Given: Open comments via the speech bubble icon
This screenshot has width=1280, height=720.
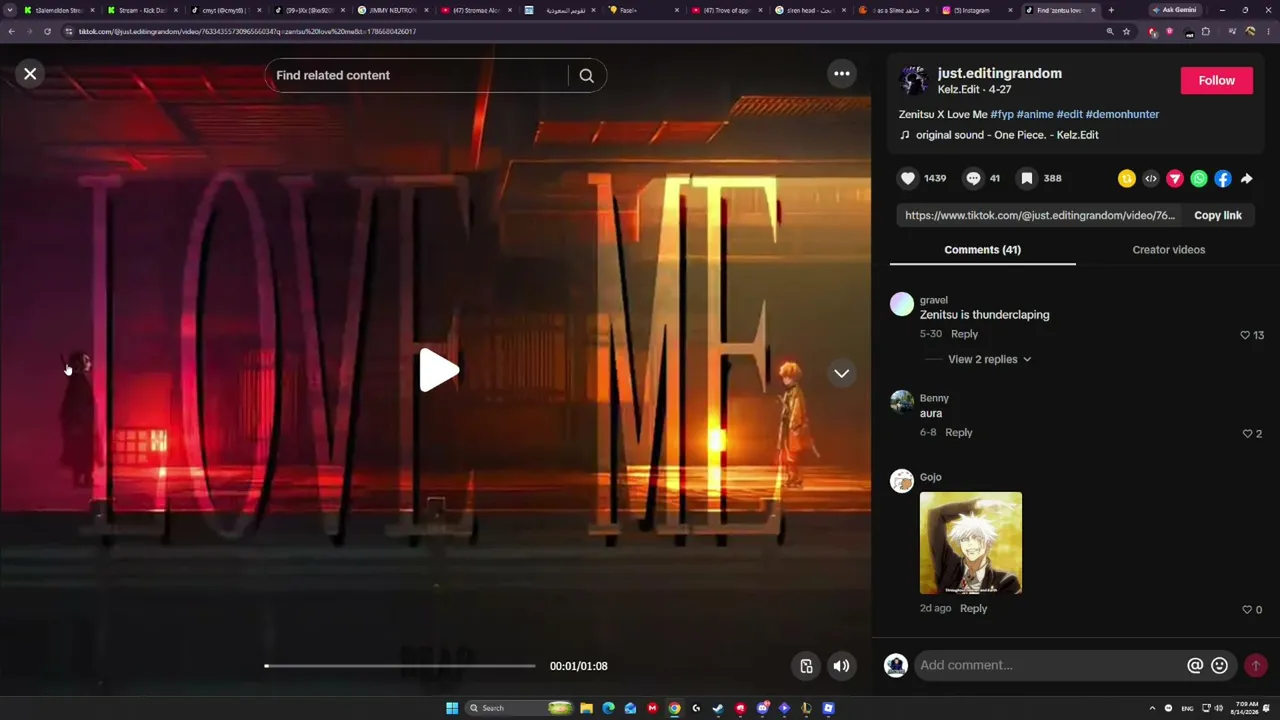Looking at the screenshot, I should click(973, 178).
